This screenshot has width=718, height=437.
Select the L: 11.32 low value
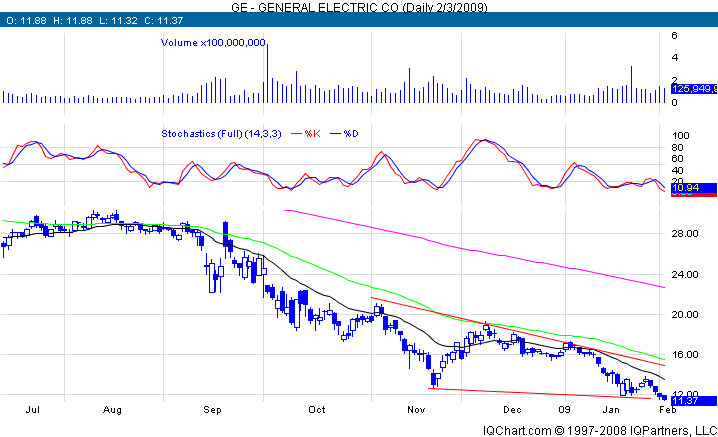pyautogui.click(x=118, y=21)
